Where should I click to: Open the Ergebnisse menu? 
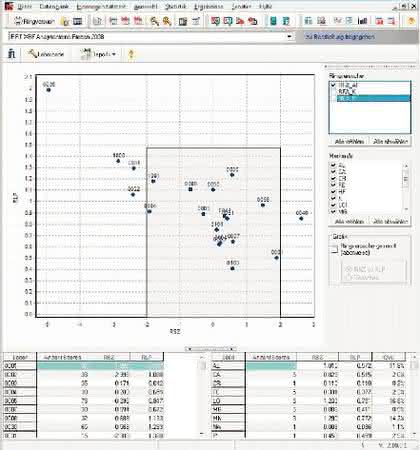click(208, 7)
